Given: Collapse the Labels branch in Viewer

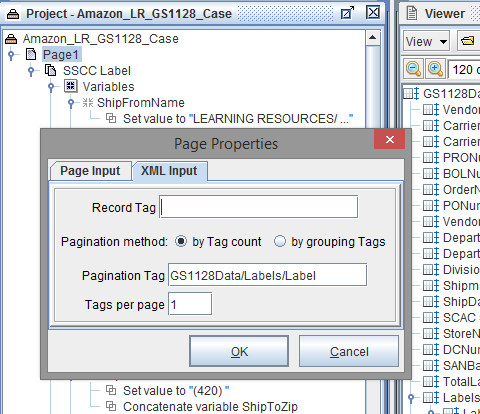Looking at the screenshot, I should 411,398.
